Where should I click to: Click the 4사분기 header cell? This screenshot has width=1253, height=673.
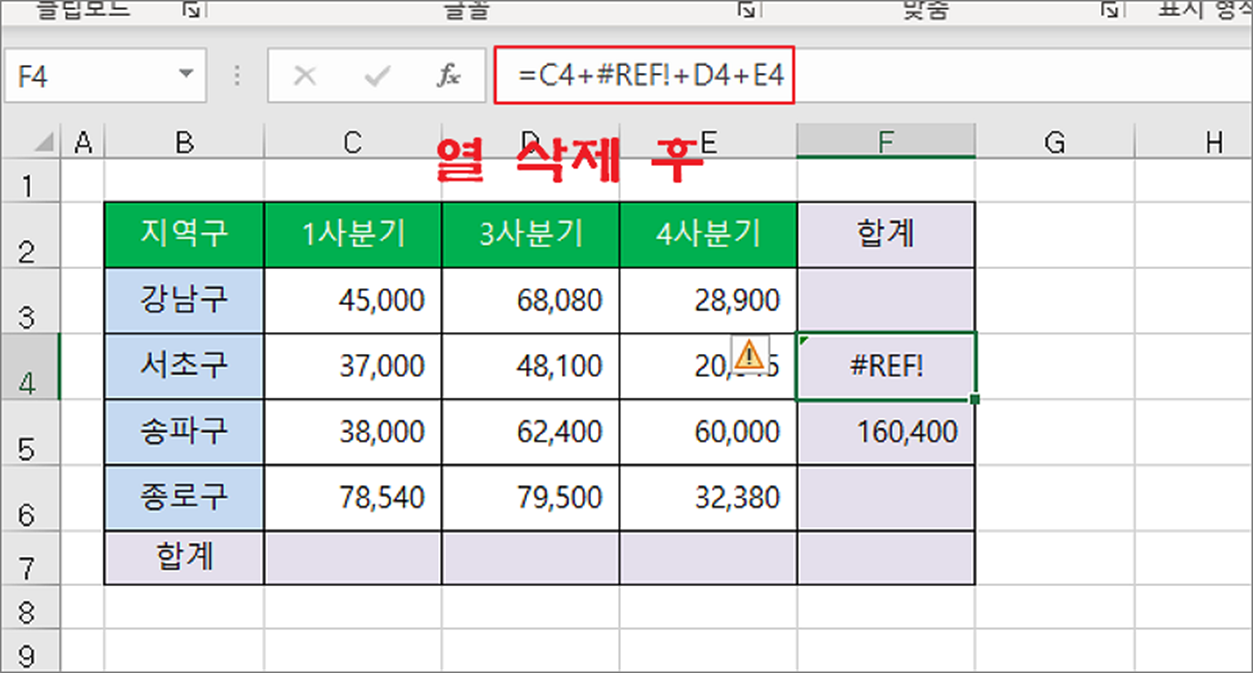[x=709, y=234]
